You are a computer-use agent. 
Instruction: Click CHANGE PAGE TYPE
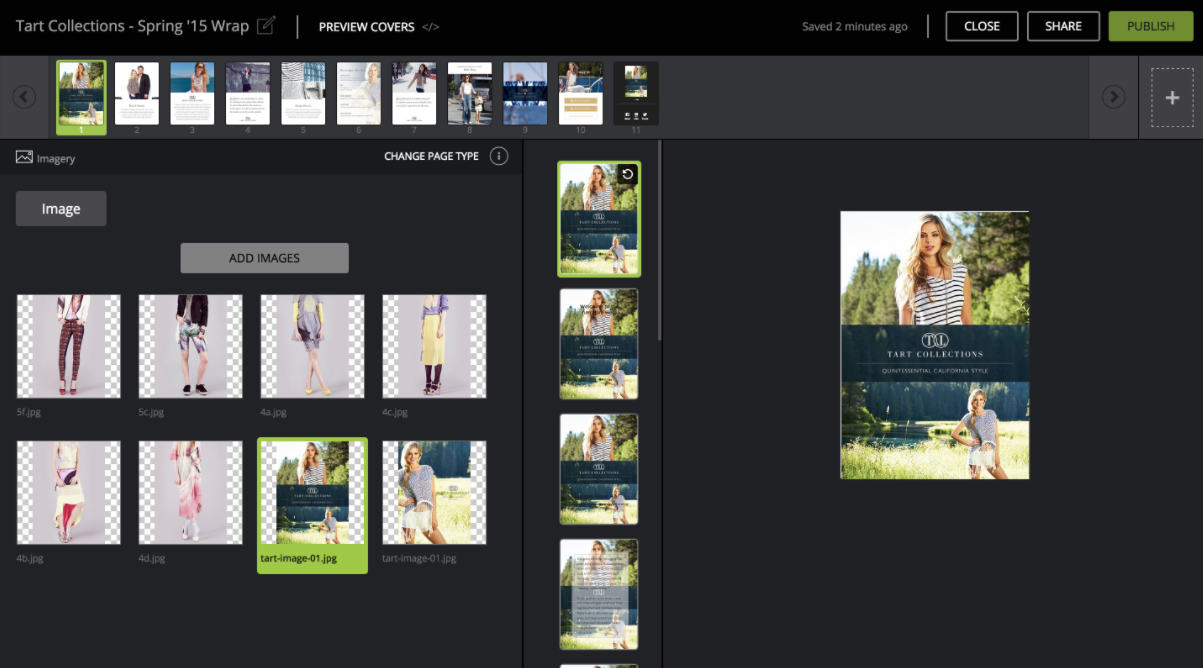[x=431, y=157]
